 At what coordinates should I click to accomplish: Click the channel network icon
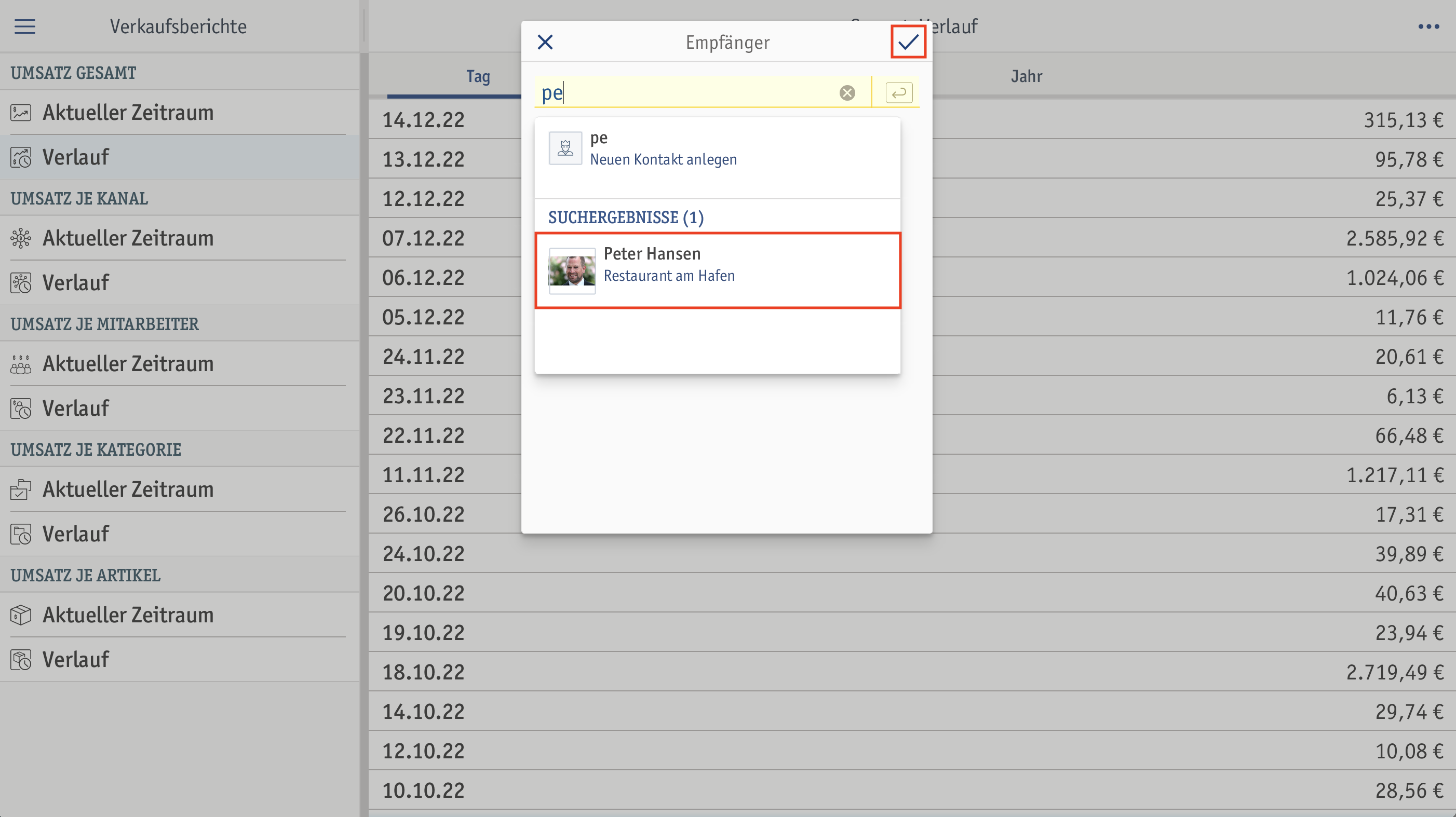(x=21, y=238)
